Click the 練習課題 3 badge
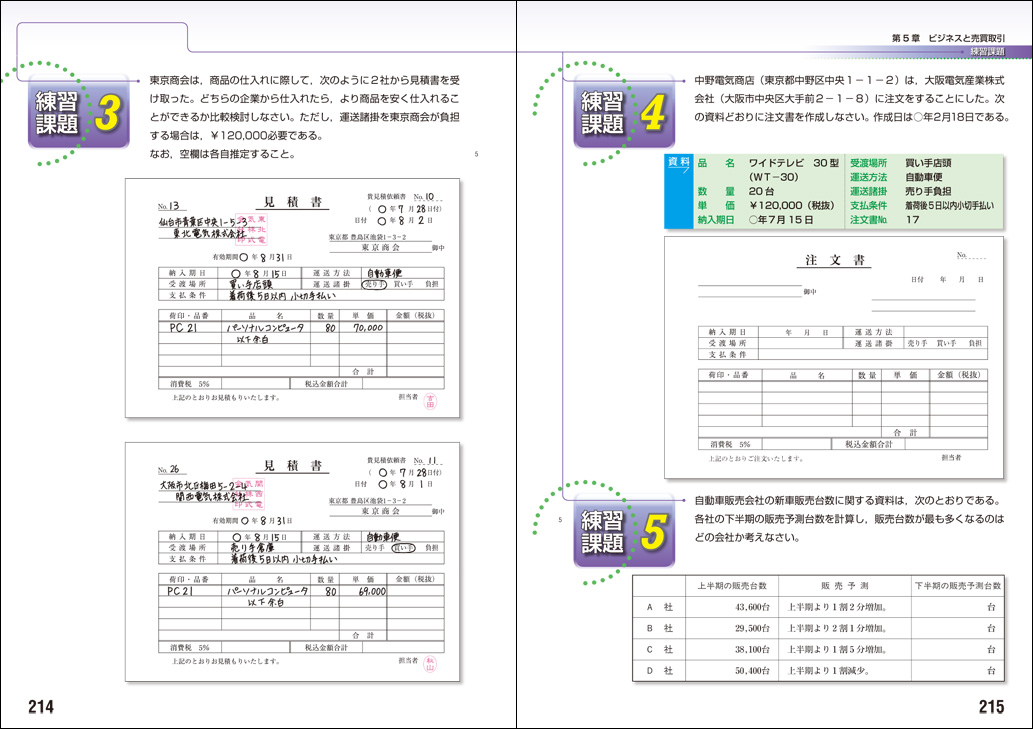Image resolution: width=1033 pixels, height=729 pixels. click(x=78, y=112)
